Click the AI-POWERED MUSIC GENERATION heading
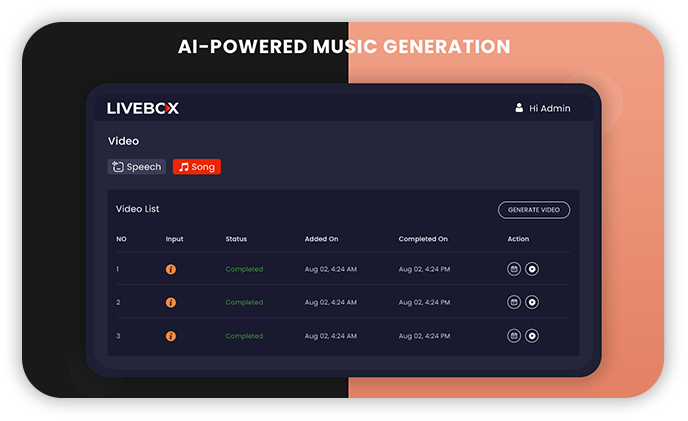Viewport: 688px width, 421px height. click(344, 47)
